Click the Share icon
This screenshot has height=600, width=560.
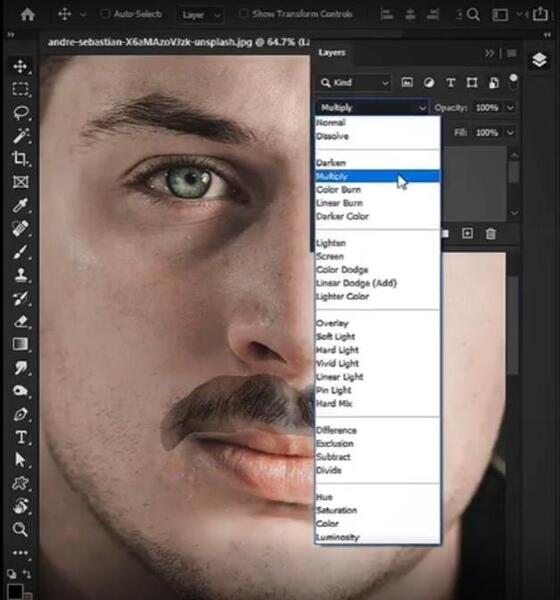click(x=540, y=14)
